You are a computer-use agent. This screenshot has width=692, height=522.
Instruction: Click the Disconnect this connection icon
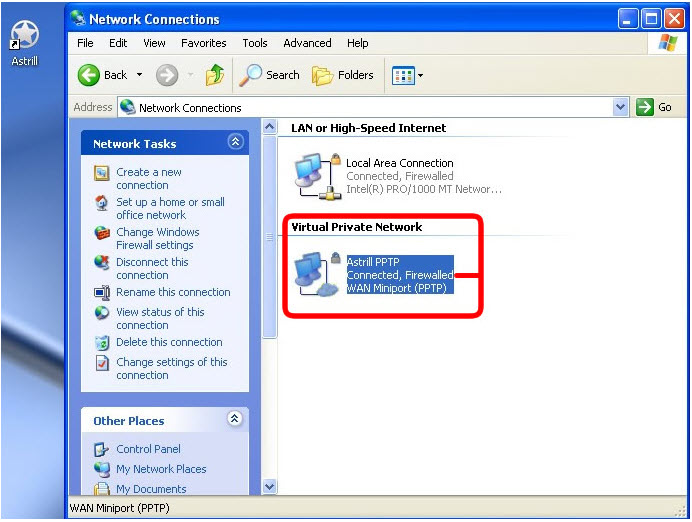click(x=102, y=263)
